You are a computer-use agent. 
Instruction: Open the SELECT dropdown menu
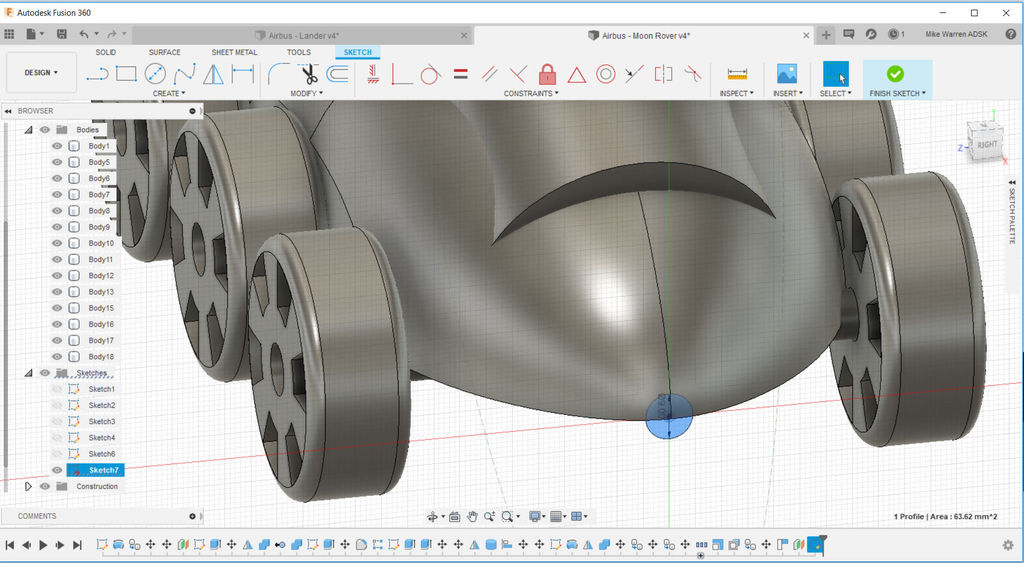pos(836,93)
